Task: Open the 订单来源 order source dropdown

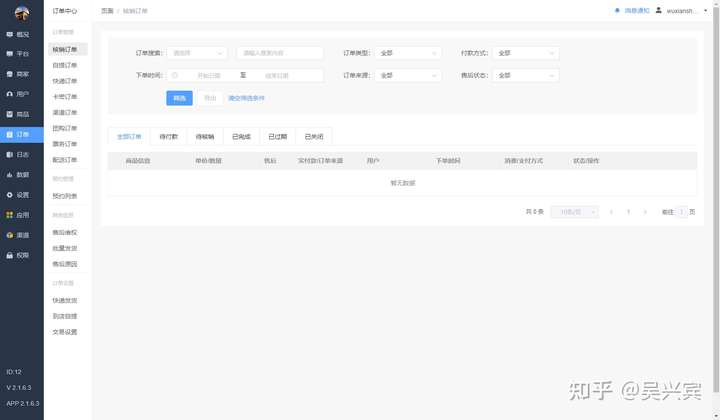Action: pos(408,75)
